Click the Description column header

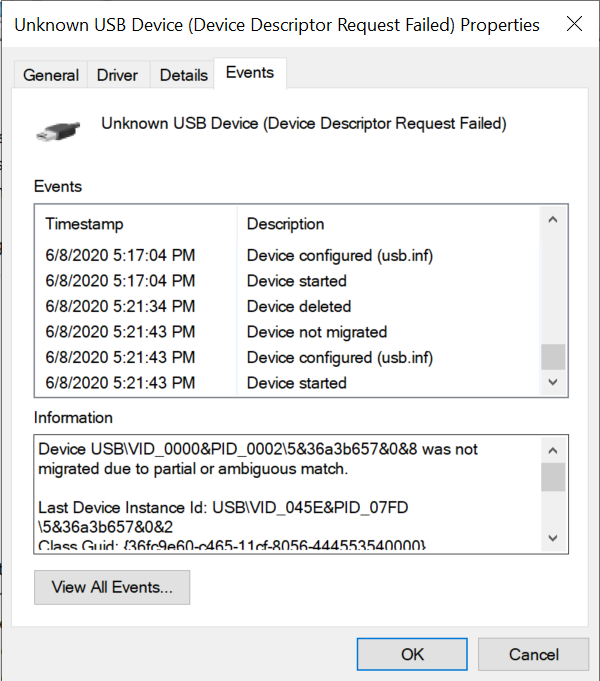click(x=388, y=224)
